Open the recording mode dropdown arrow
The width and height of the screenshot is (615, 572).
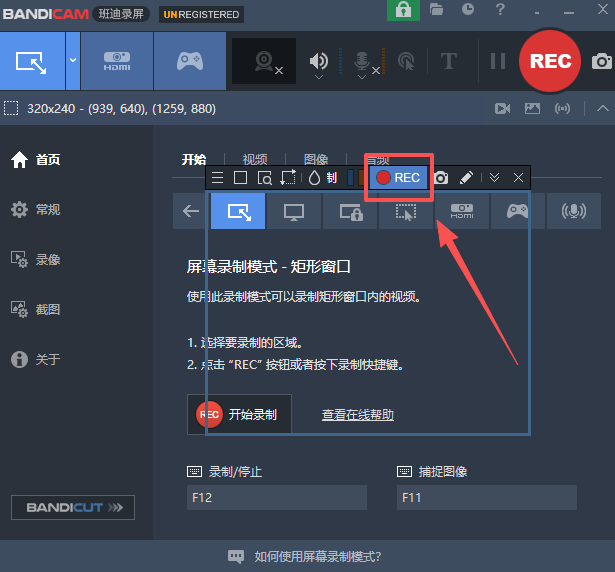click(72, 60)
